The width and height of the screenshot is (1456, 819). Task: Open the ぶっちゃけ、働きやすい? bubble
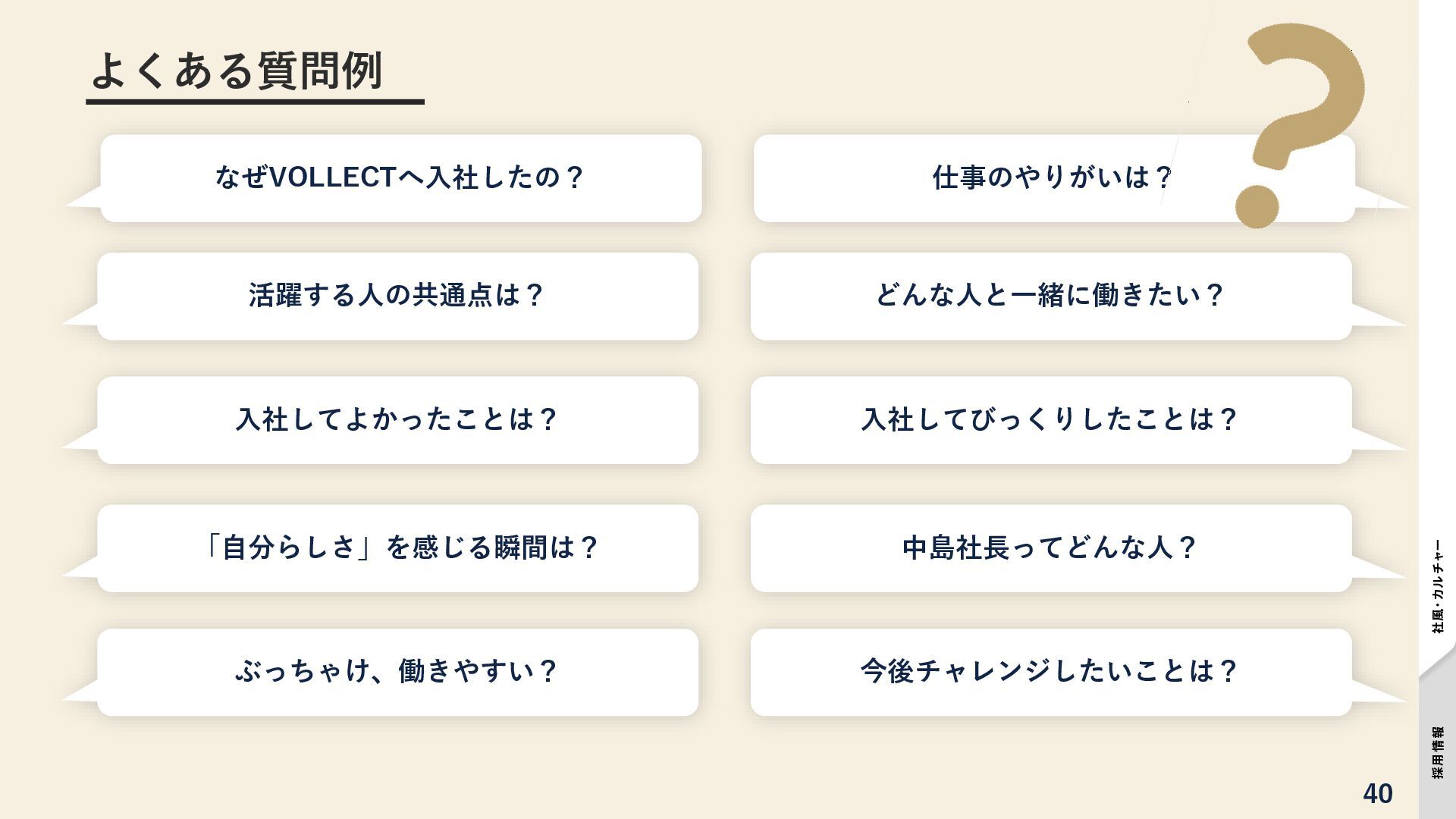pyautogui.click(x=397, y=672)
